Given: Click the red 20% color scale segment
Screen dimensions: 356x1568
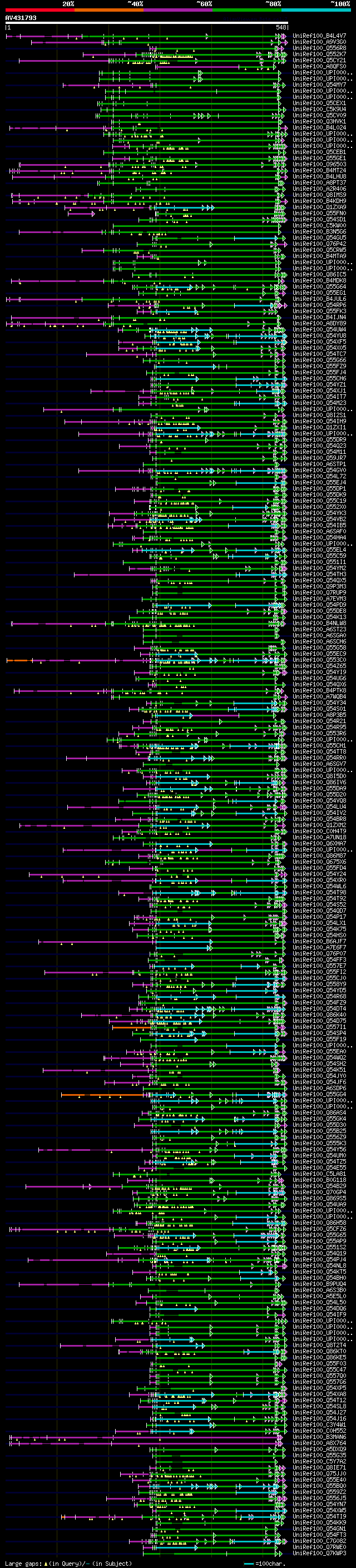Looking at the screenshot, I should point(40,10).
